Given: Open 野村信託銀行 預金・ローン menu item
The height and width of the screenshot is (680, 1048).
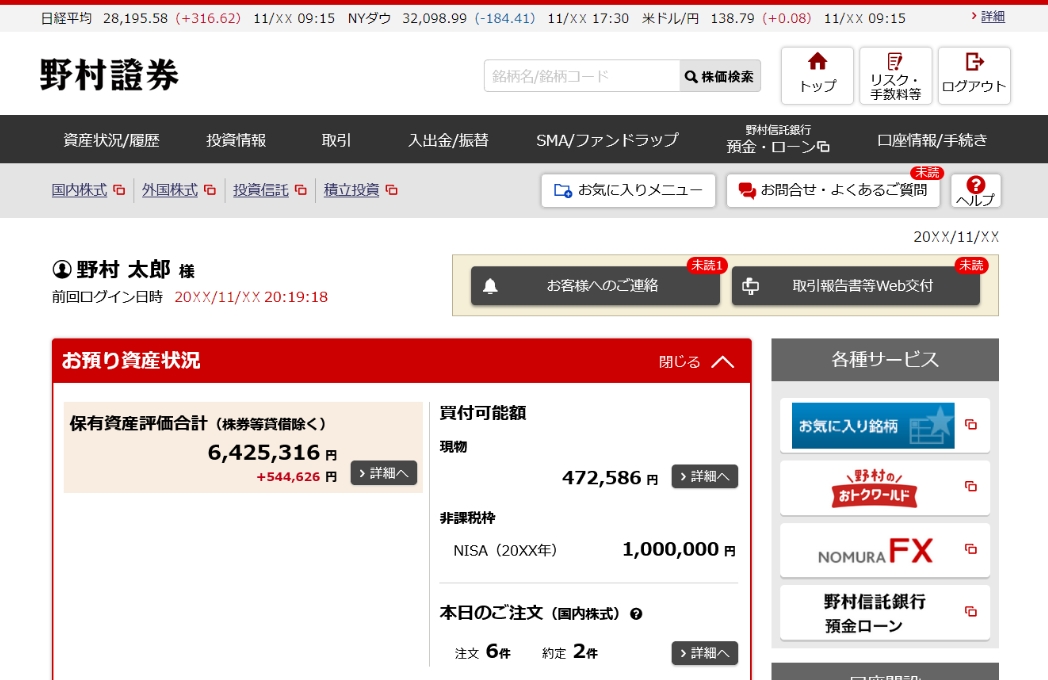Looking at the screenshot, I should (x=778, y=139).
